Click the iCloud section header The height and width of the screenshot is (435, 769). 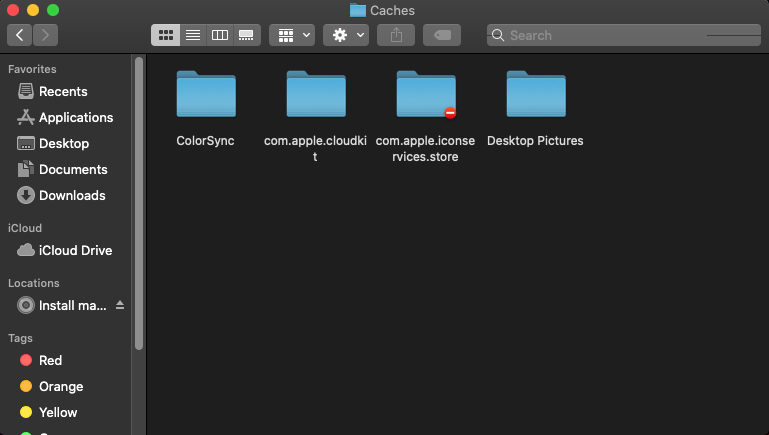click(25, 228)
